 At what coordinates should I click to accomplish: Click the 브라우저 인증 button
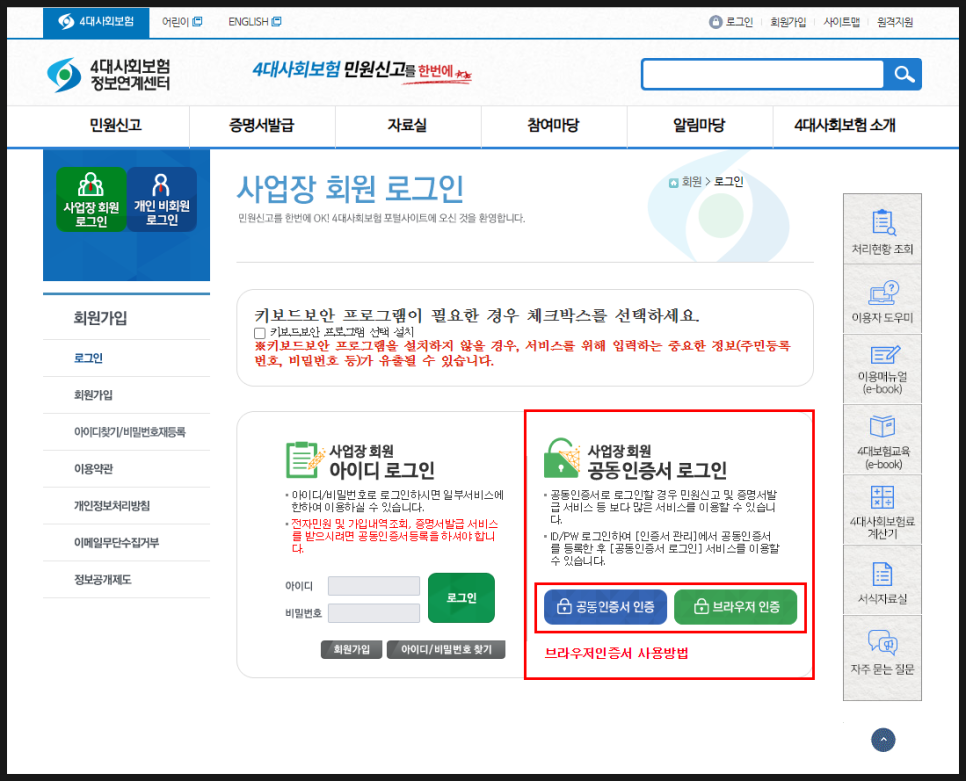point(736,607)
